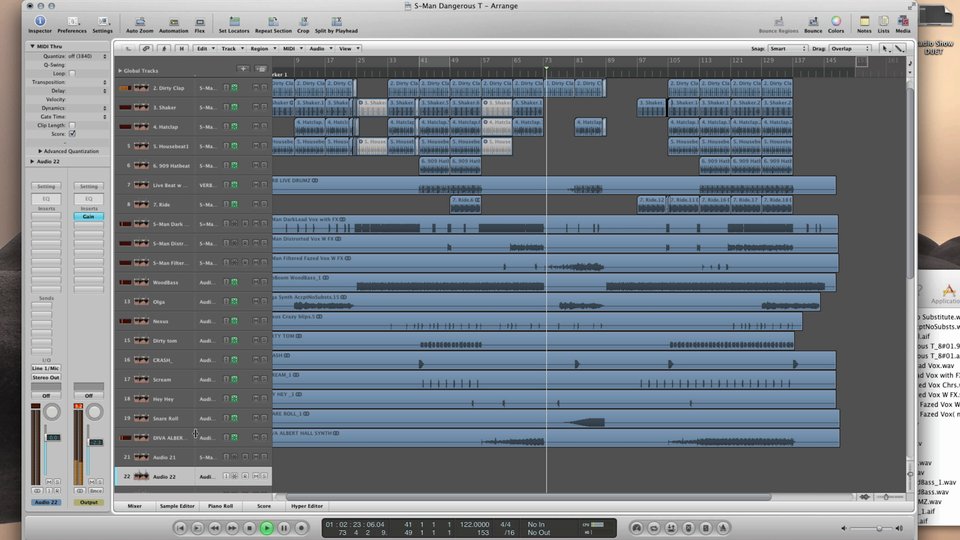960x540 pixels.
Task: Click the Gain insert slot
Action: (x=89, y=217)
